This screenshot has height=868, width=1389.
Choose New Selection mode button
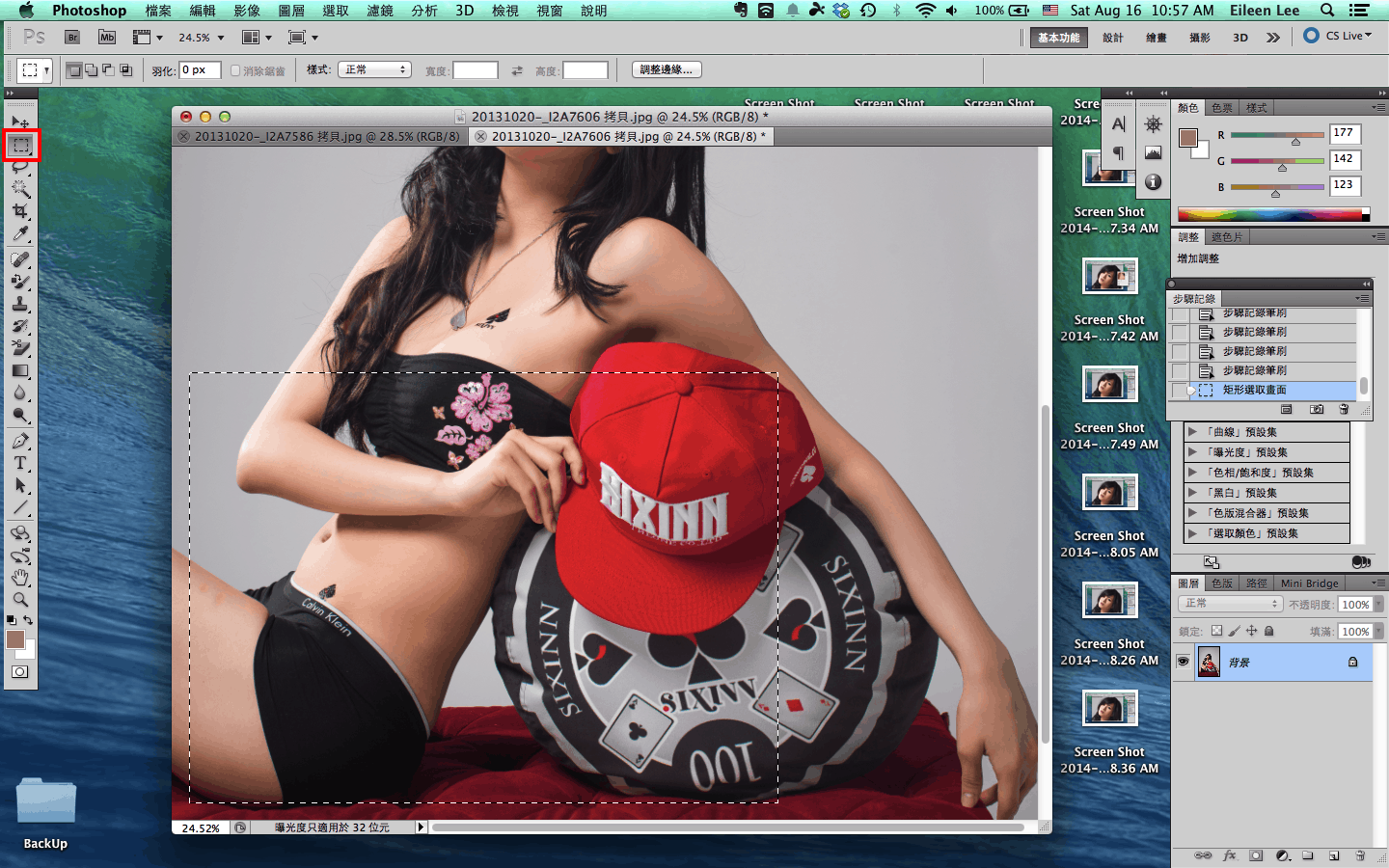point(73,69)
